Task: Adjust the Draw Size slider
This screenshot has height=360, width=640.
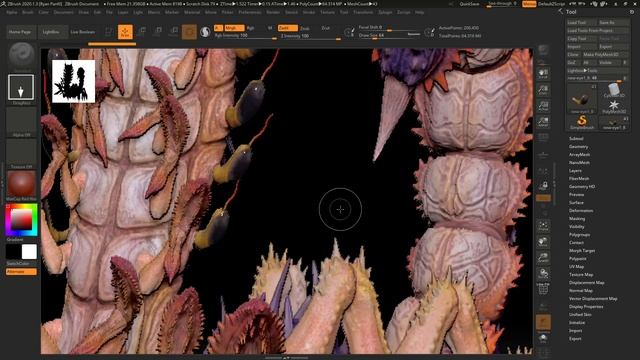Action: tap(389, 36)
